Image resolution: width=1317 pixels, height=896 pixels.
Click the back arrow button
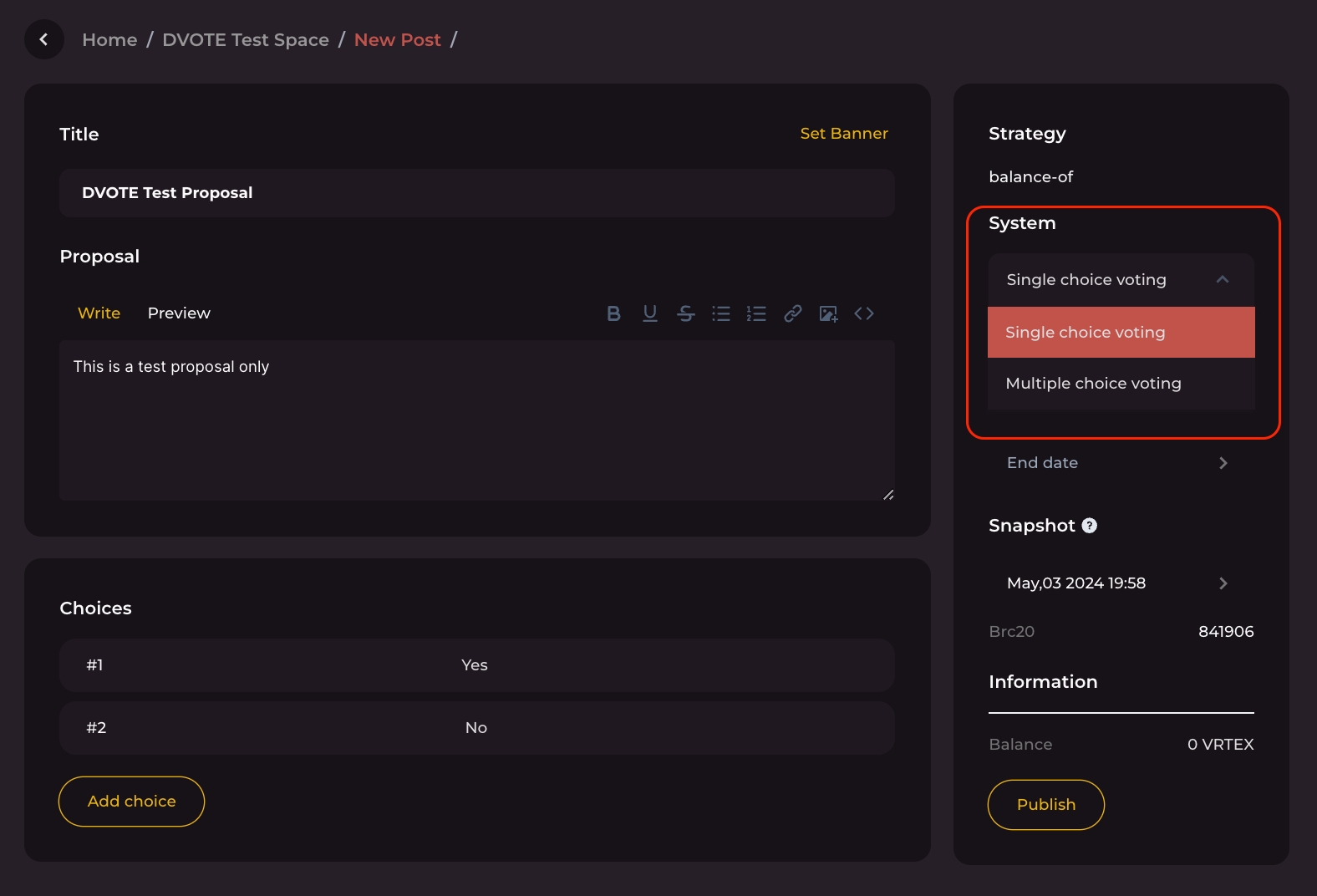(44, 39)
